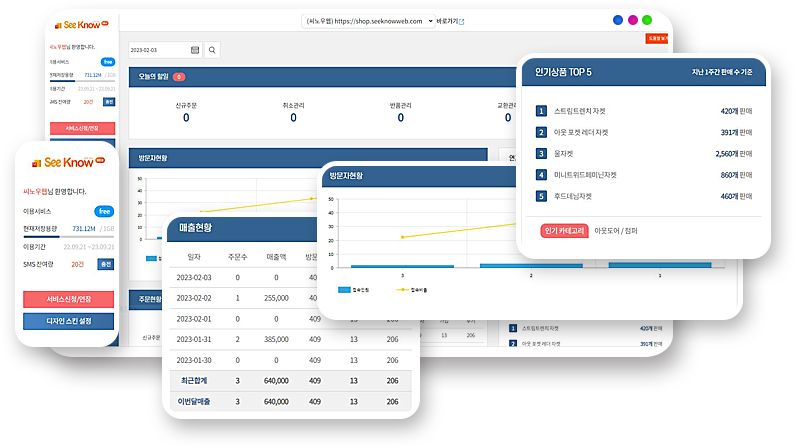796x448 pixels.
Task: Open the shop URL dropdown
Action: coord(430,21)
